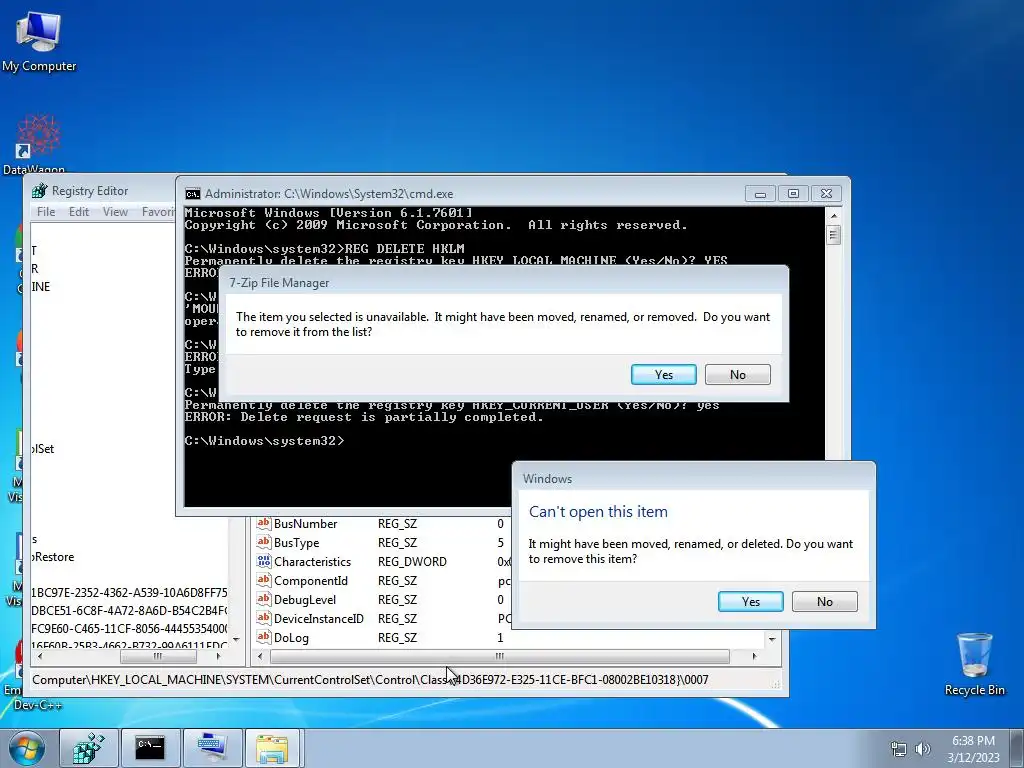Screen dimensions: 1024x768
Task: Click Yes in 7-Zip File Manager dialog
Action: [x=664, y=374]
